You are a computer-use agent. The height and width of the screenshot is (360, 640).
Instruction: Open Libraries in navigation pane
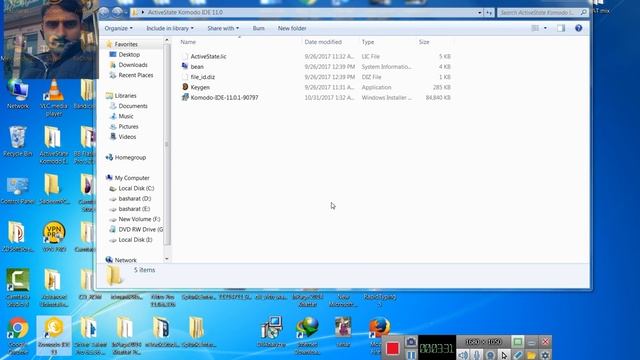coord(125,96)
